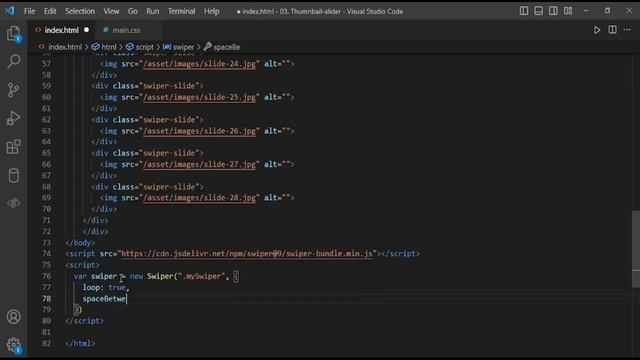Select index.html in the breadcrumb
640x360 pixels.
click(65, 47)
